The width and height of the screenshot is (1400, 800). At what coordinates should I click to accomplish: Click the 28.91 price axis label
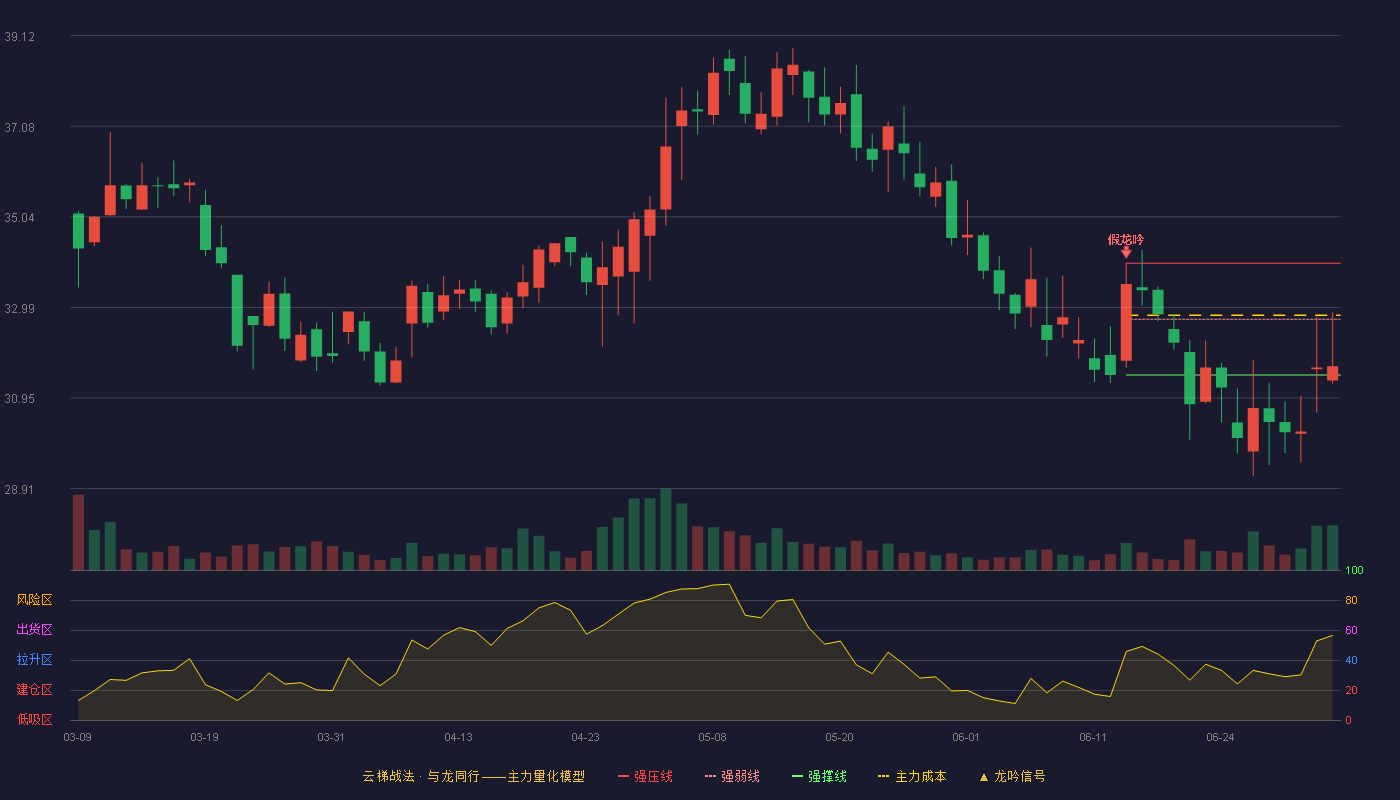click(x=19, y=490)
